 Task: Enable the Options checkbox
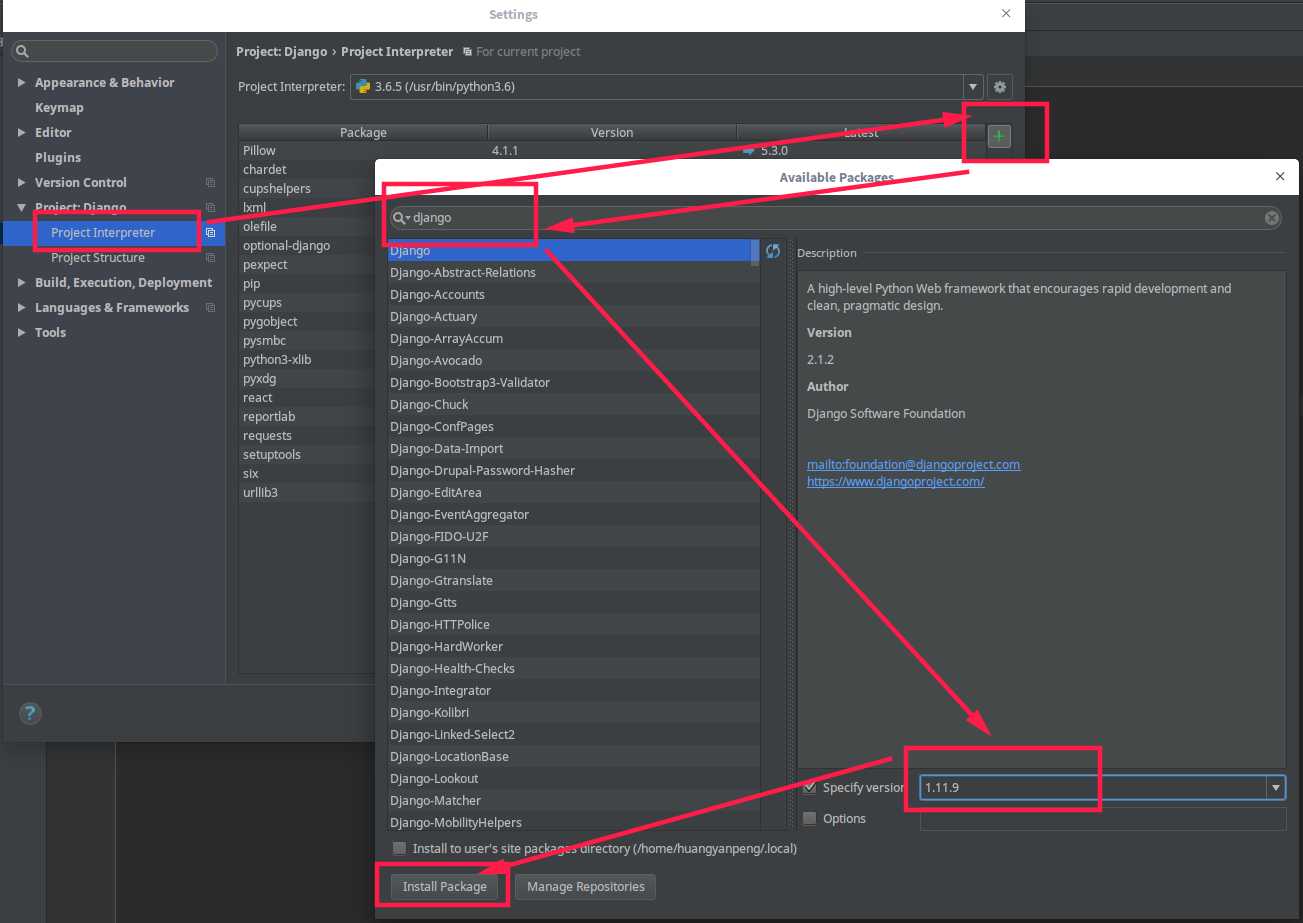click(x=810, y=819)
